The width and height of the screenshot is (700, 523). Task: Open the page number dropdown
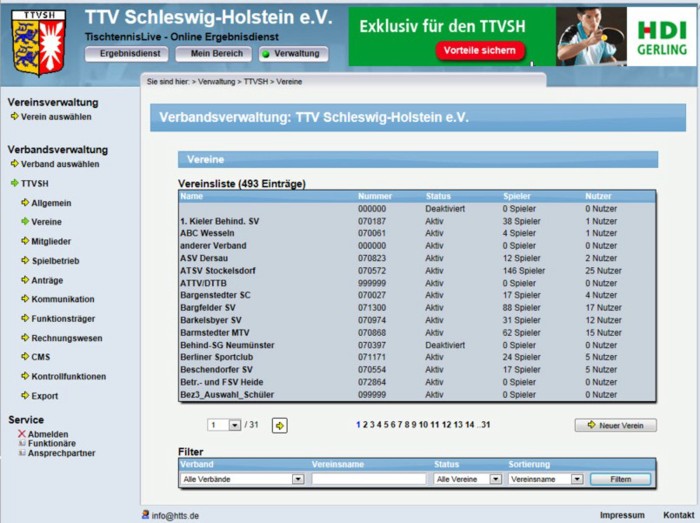point(235,425)
